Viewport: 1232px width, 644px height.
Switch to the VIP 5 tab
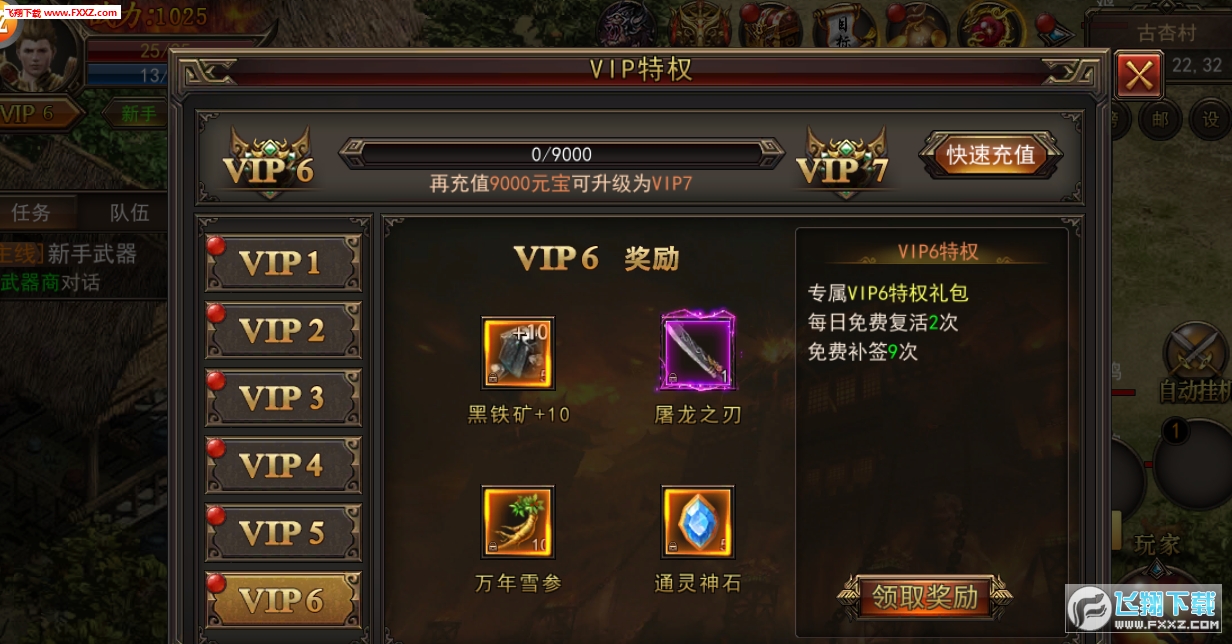pos(283,533)
